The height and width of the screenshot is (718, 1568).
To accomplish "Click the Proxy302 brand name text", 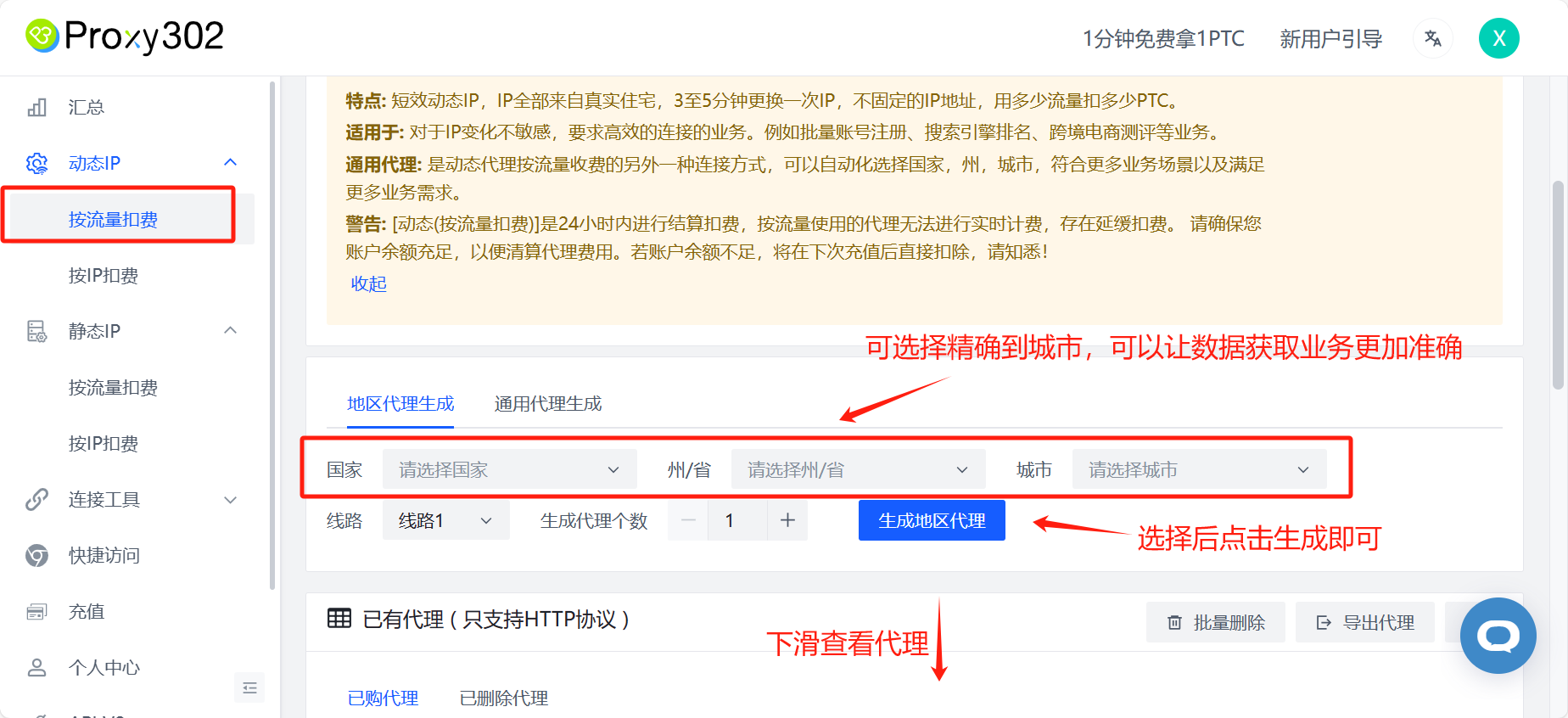I will pos(144,36).
